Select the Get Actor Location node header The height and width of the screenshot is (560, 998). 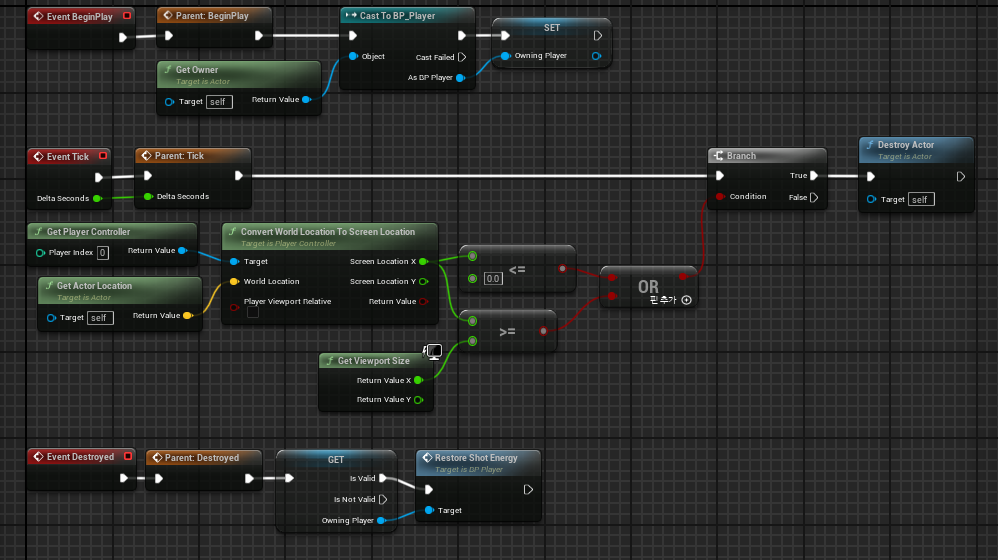tap(120, 290)
